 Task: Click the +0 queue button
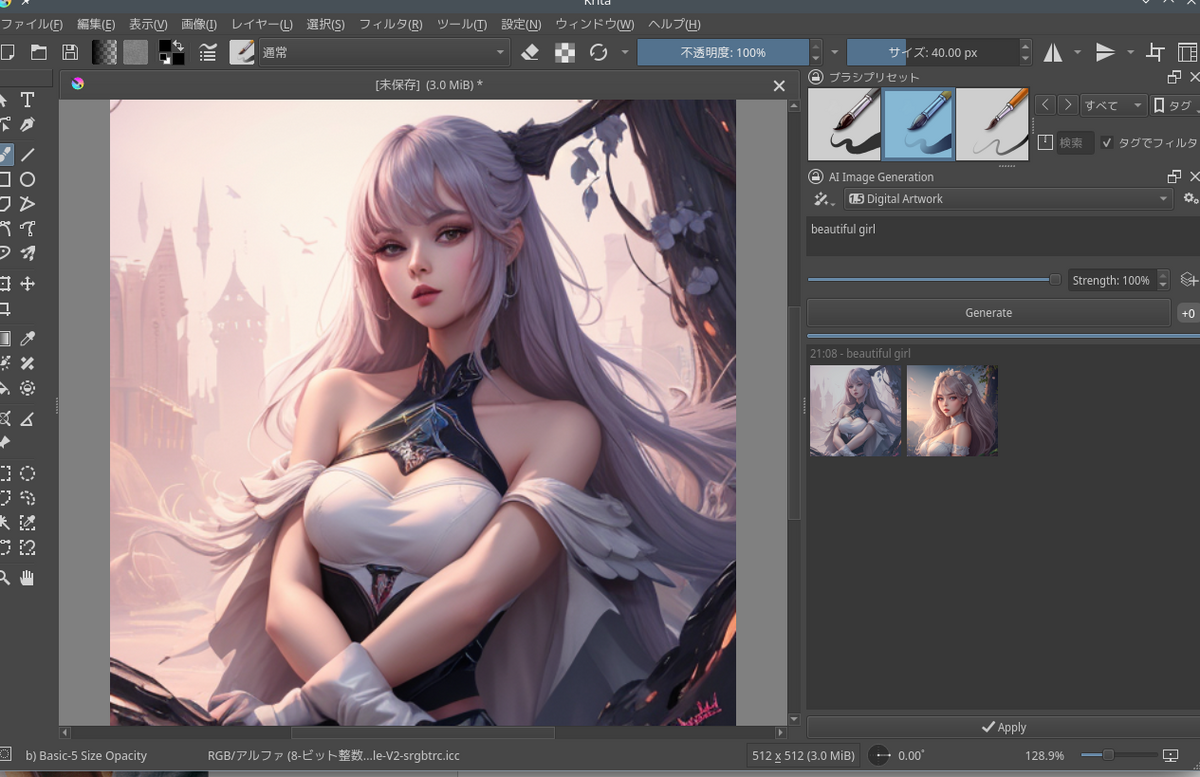tap(1188, 313)
